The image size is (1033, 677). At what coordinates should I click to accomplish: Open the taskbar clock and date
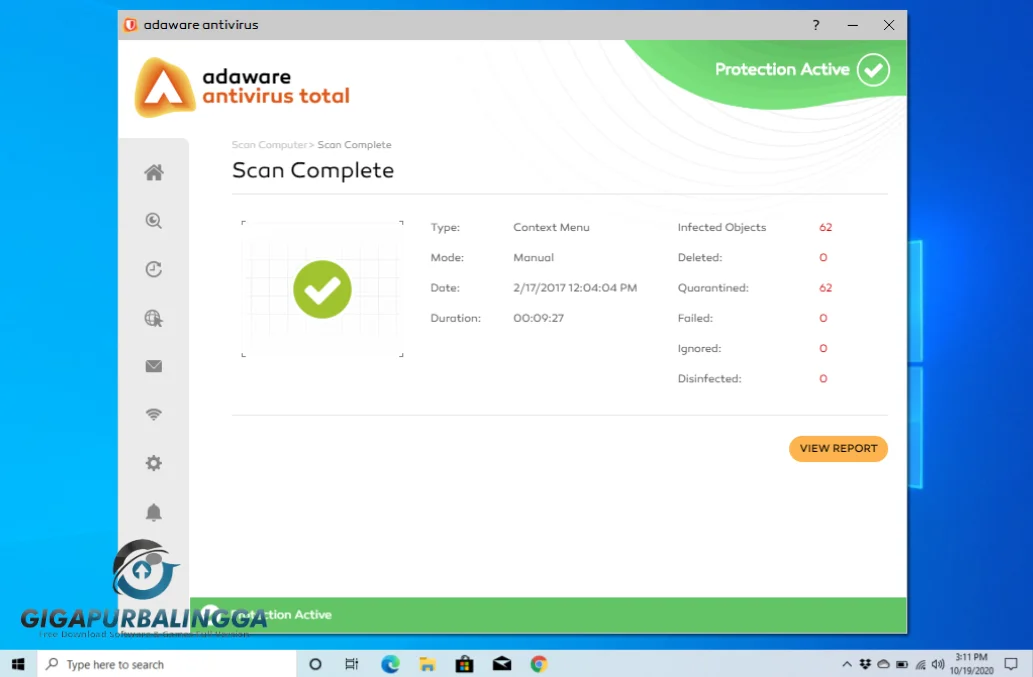(x=972, y=664)
